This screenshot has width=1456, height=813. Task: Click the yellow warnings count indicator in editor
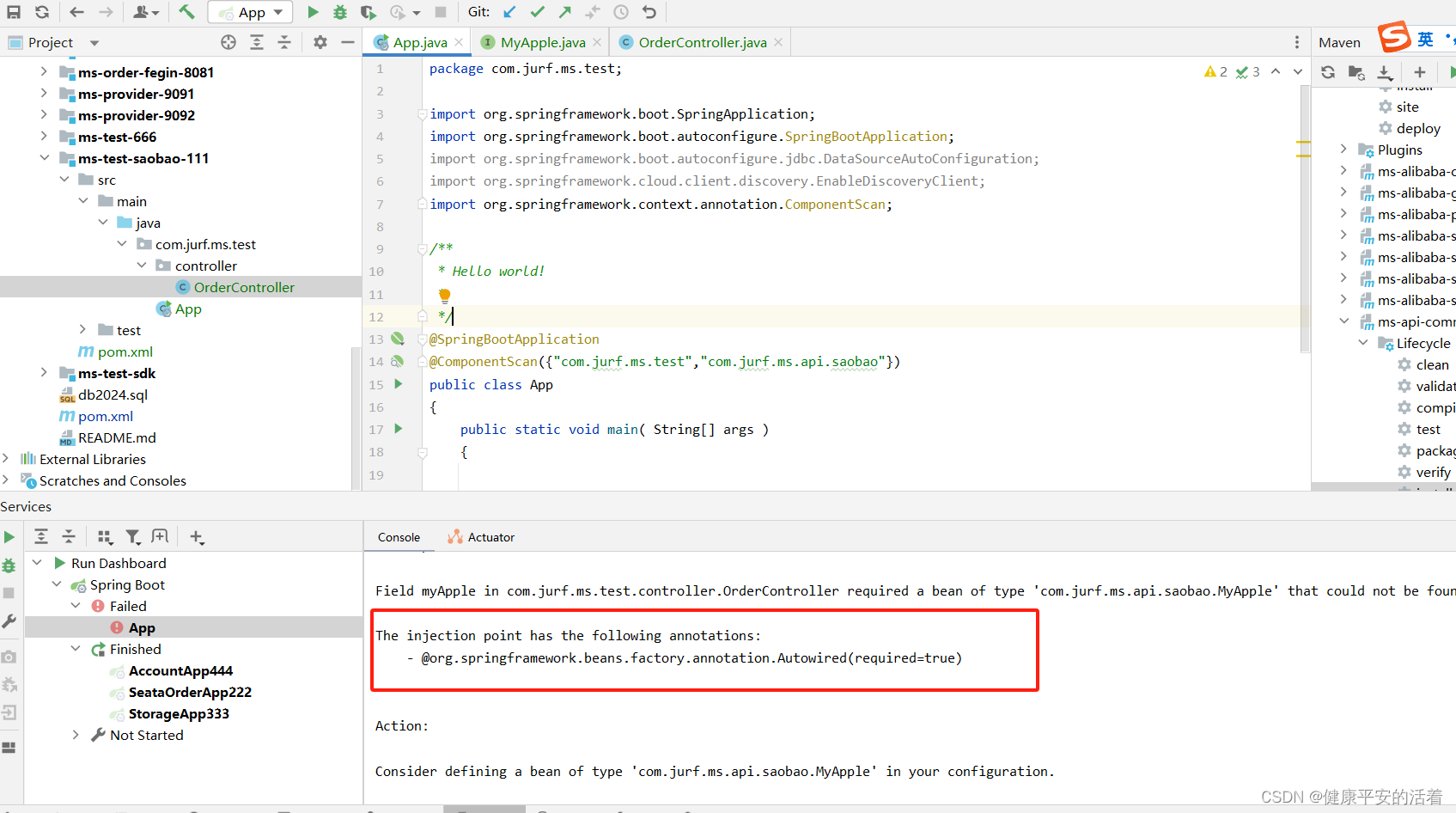(x=1215, y=71)
